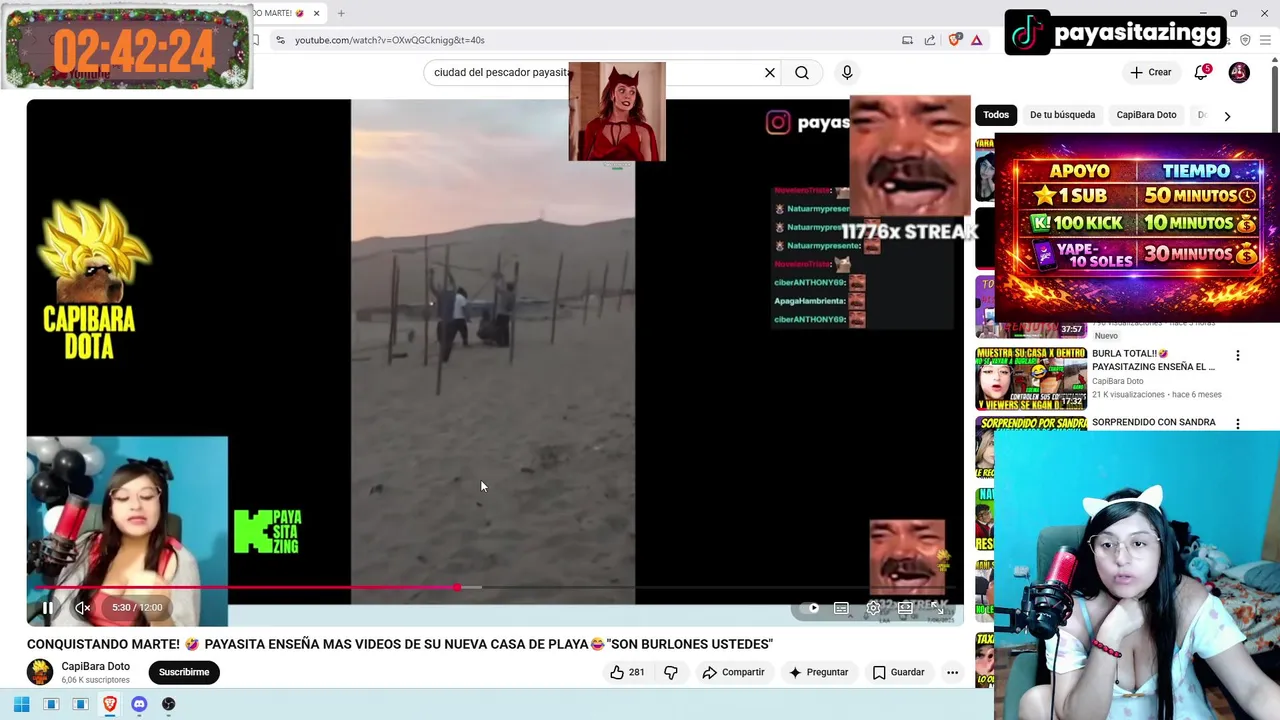Viewport: 1280px width, 720px height.
Task: Open OBS Studio from the taskbar
Action: pyautogui.click(x=168, y=704)
